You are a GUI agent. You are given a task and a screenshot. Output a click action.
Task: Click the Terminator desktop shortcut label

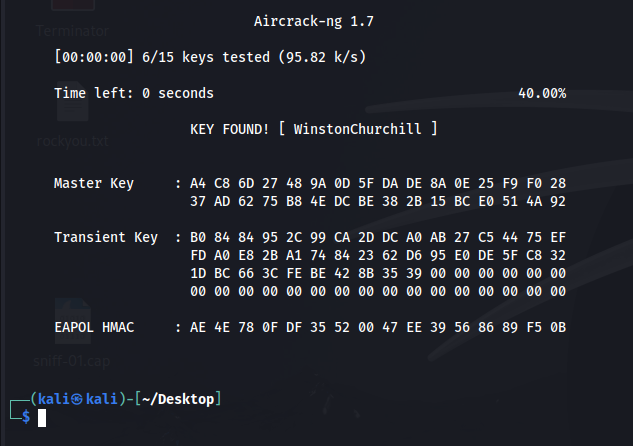[x=71, y=31]
